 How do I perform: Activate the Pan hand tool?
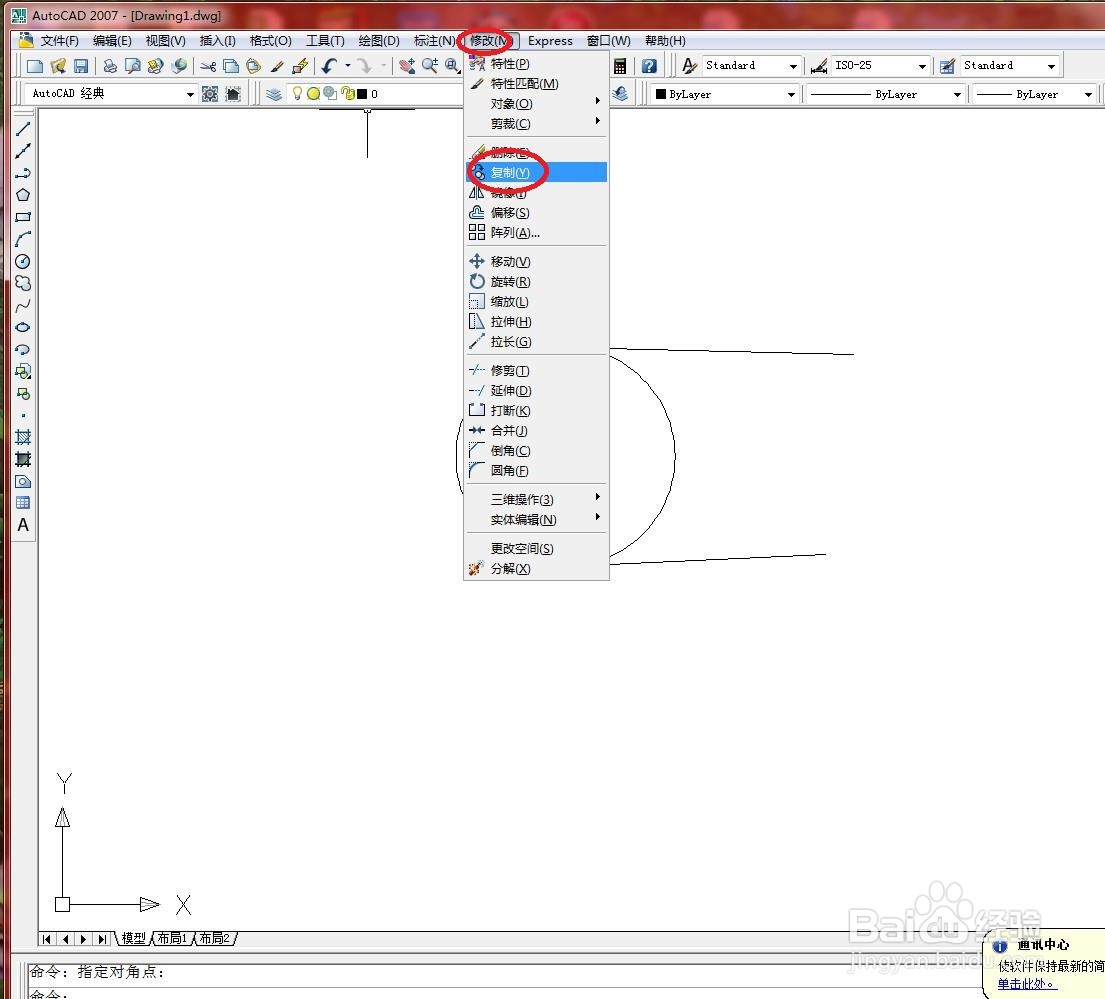click(407, 66)
